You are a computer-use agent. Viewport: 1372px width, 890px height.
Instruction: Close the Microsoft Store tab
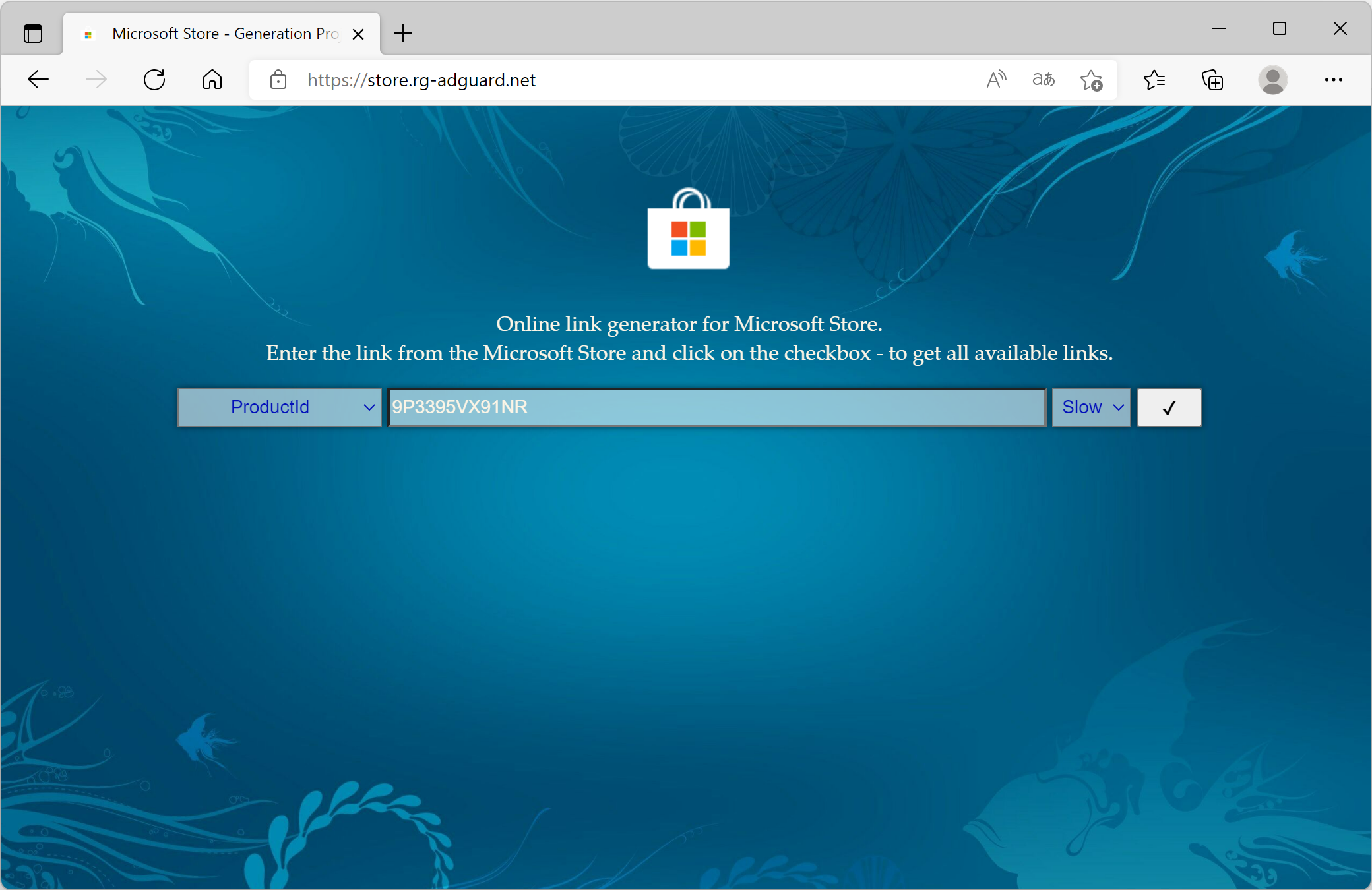358,34
